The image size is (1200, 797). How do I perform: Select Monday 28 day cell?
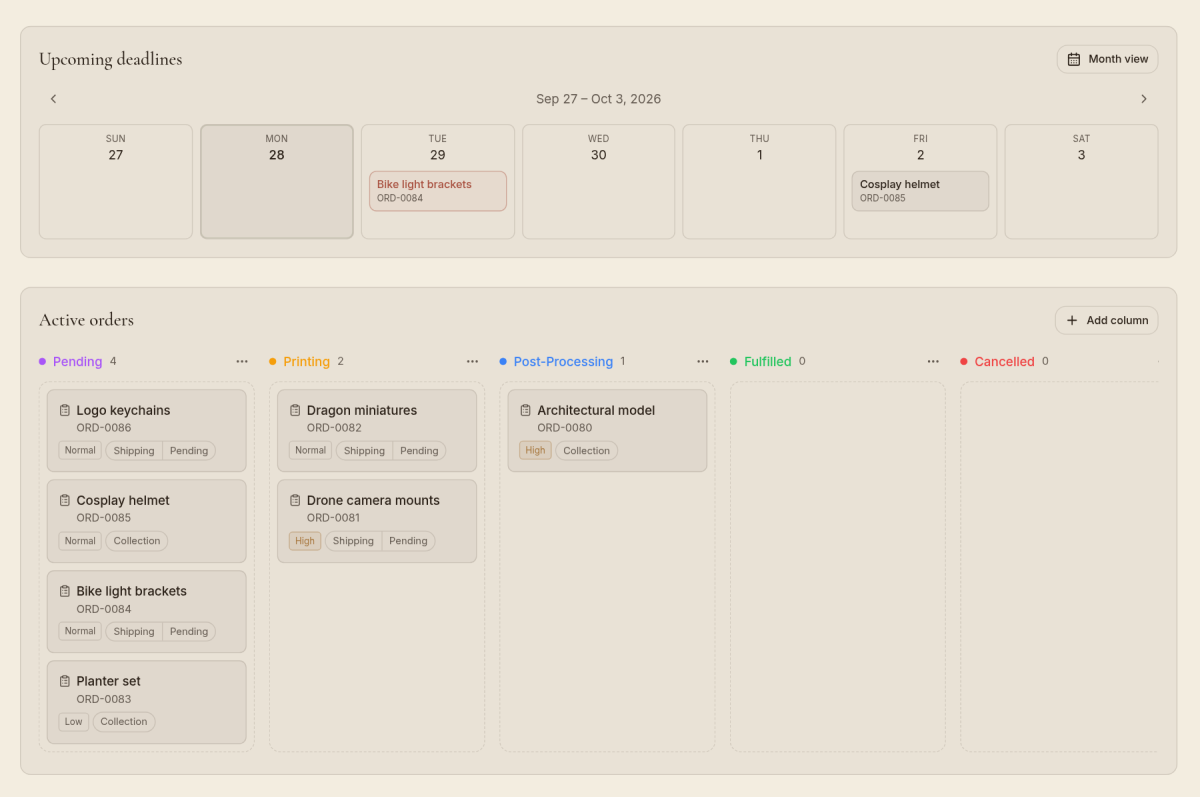(277, 181)
